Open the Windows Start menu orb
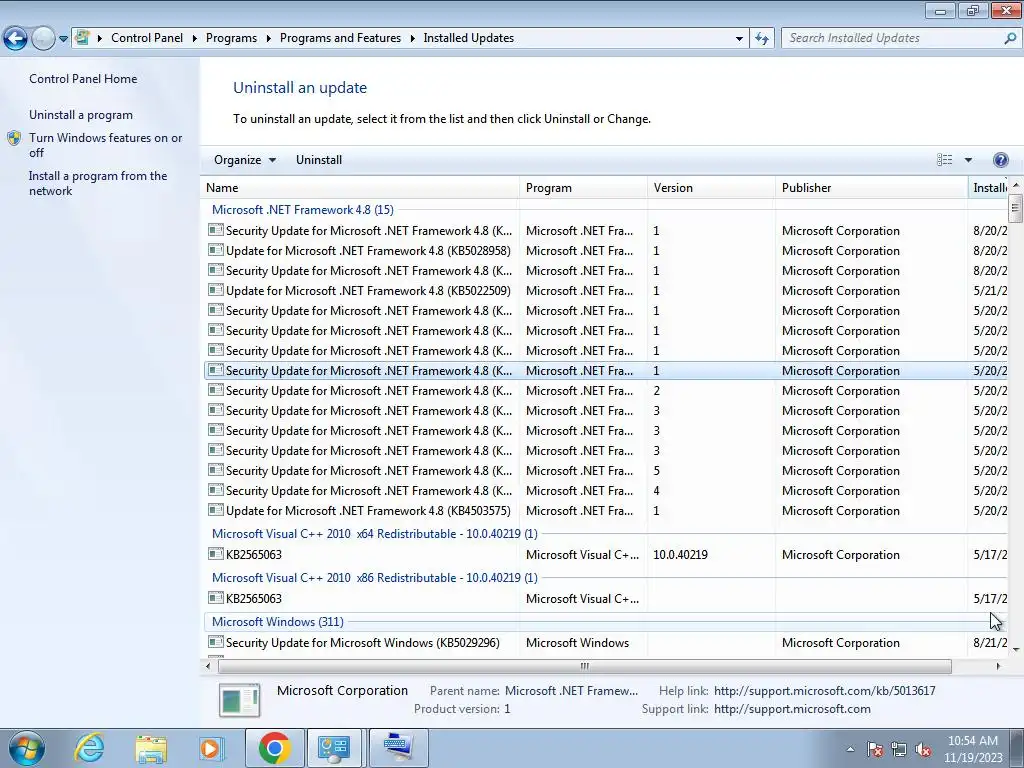 [26, 748]
